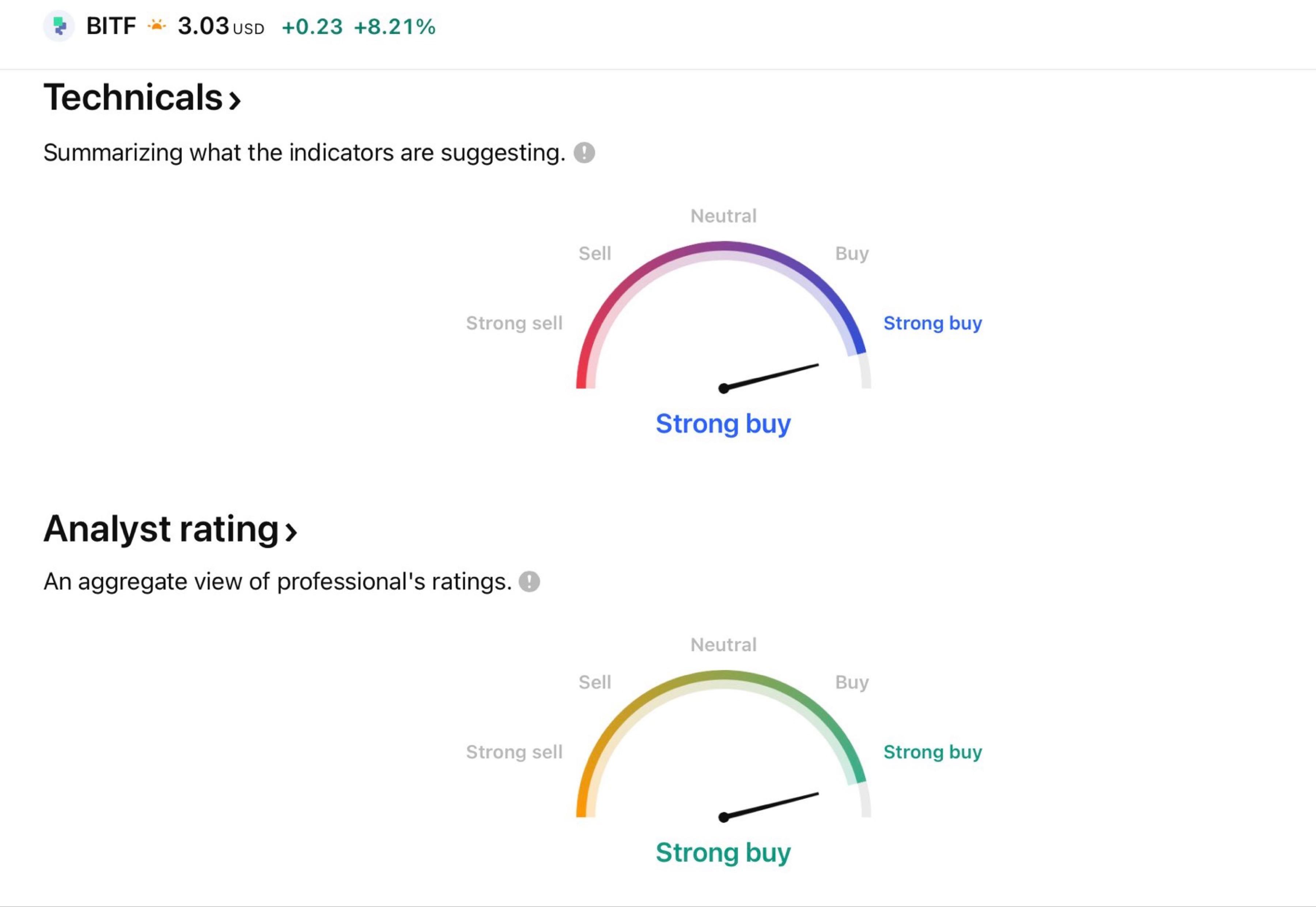Click the +8.21% change percentage

click(x=394, y=27)
